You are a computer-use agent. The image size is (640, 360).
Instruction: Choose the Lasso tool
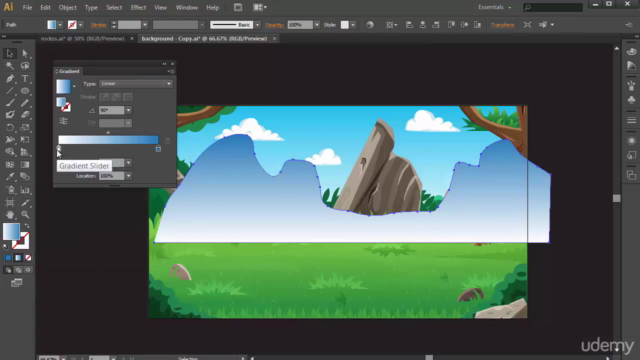[25, 66]
